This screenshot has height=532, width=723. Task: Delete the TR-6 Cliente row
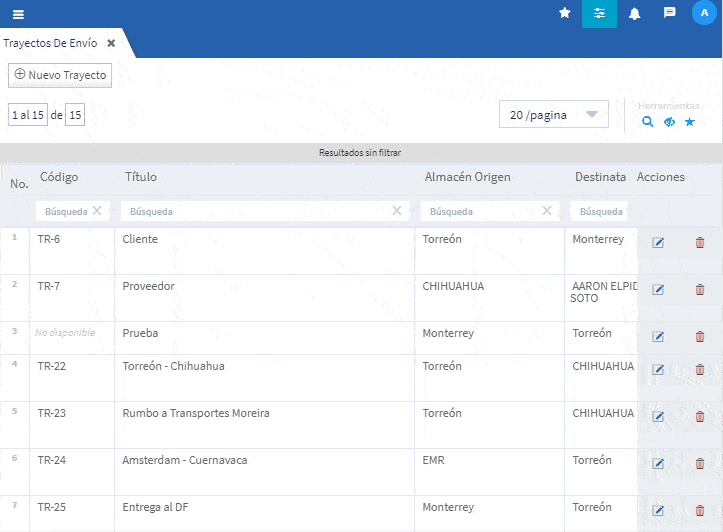point(699,242)
